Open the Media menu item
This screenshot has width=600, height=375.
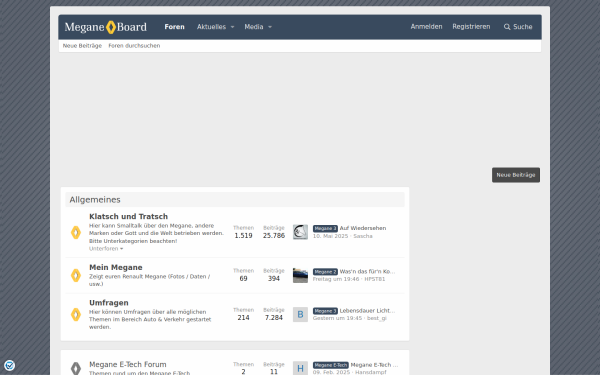pyautogui.click(x=254, y=27)
